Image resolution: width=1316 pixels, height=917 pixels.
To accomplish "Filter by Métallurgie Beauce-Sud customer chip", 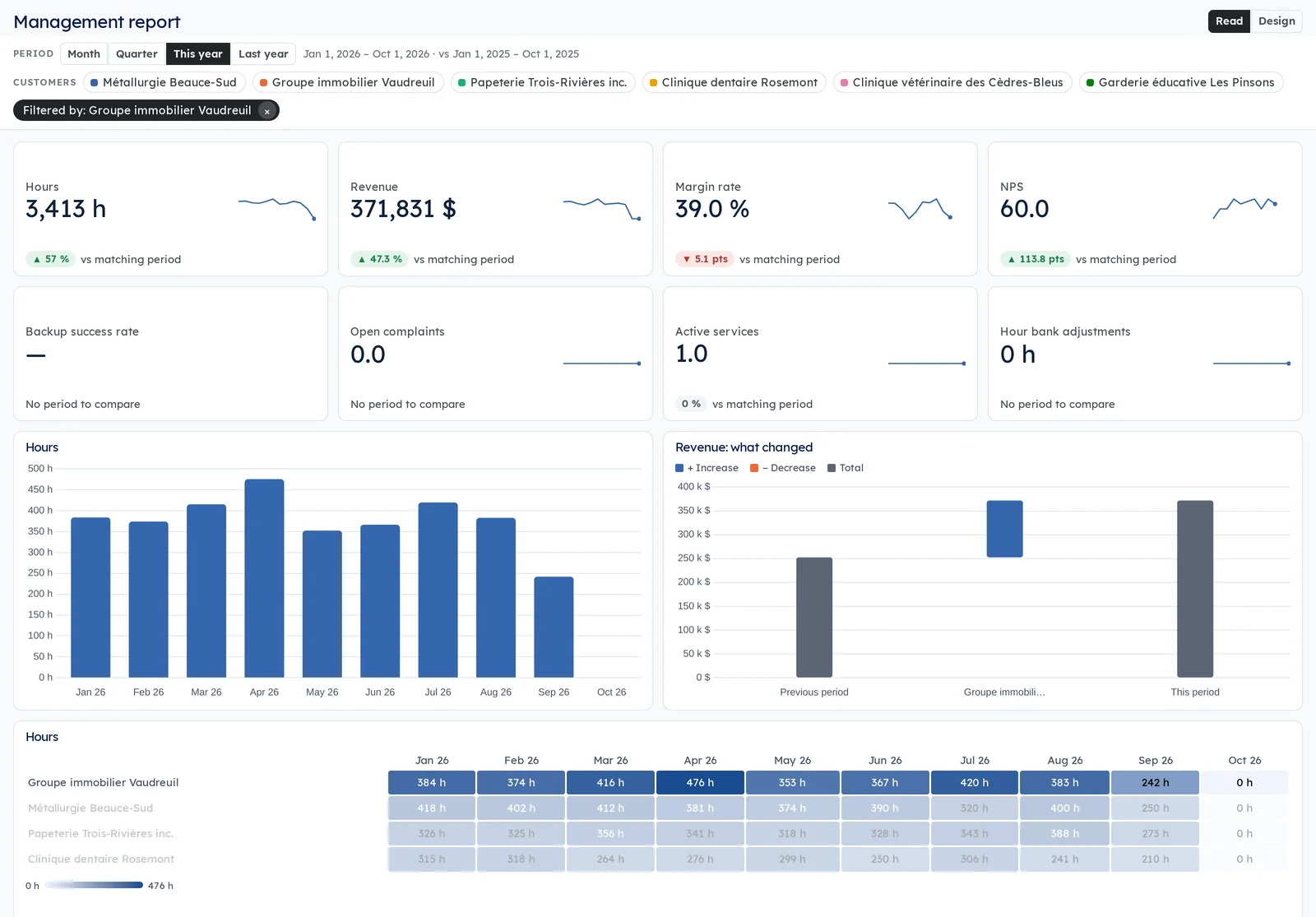I will tap(164, 82).
